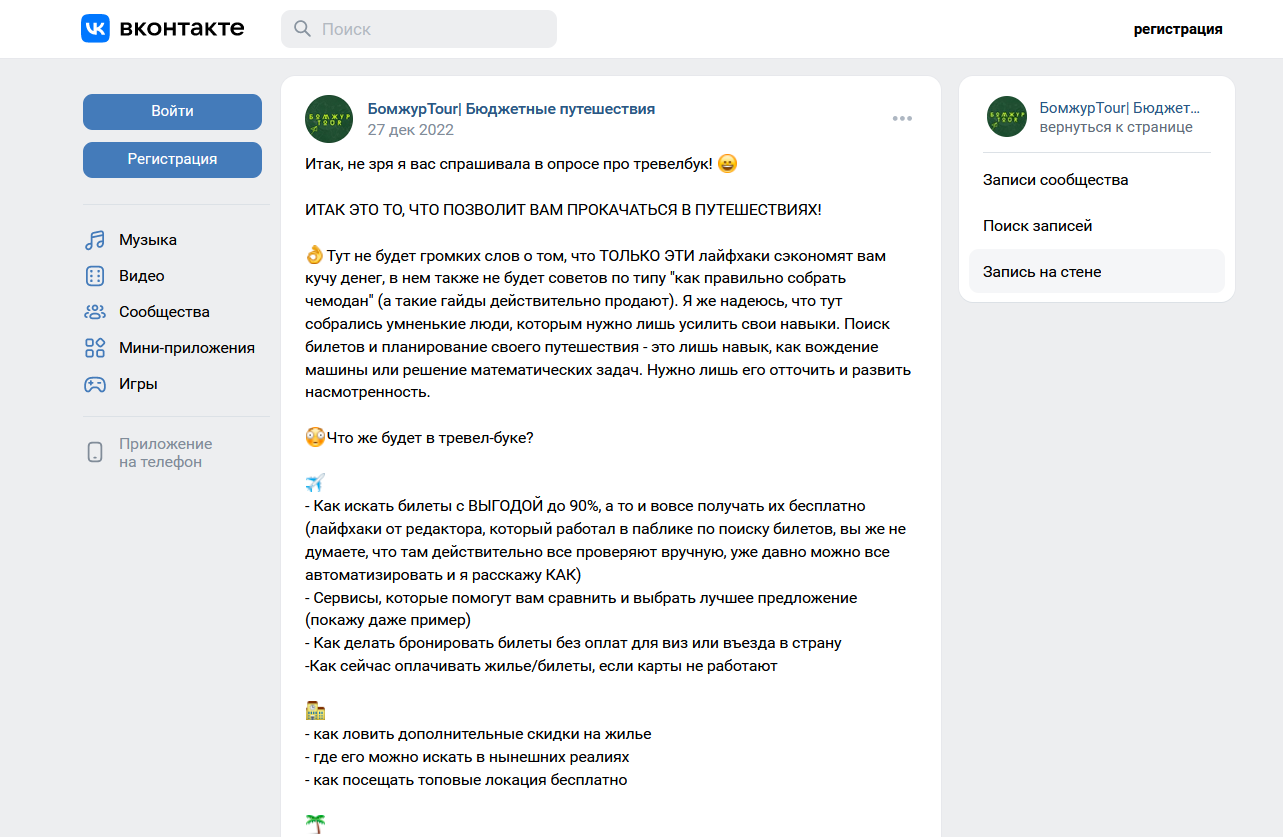The height and width of the screenshot is (837, 1283).
Task: Select Записи сообщества in the side menu
Action: (1055, 180)
